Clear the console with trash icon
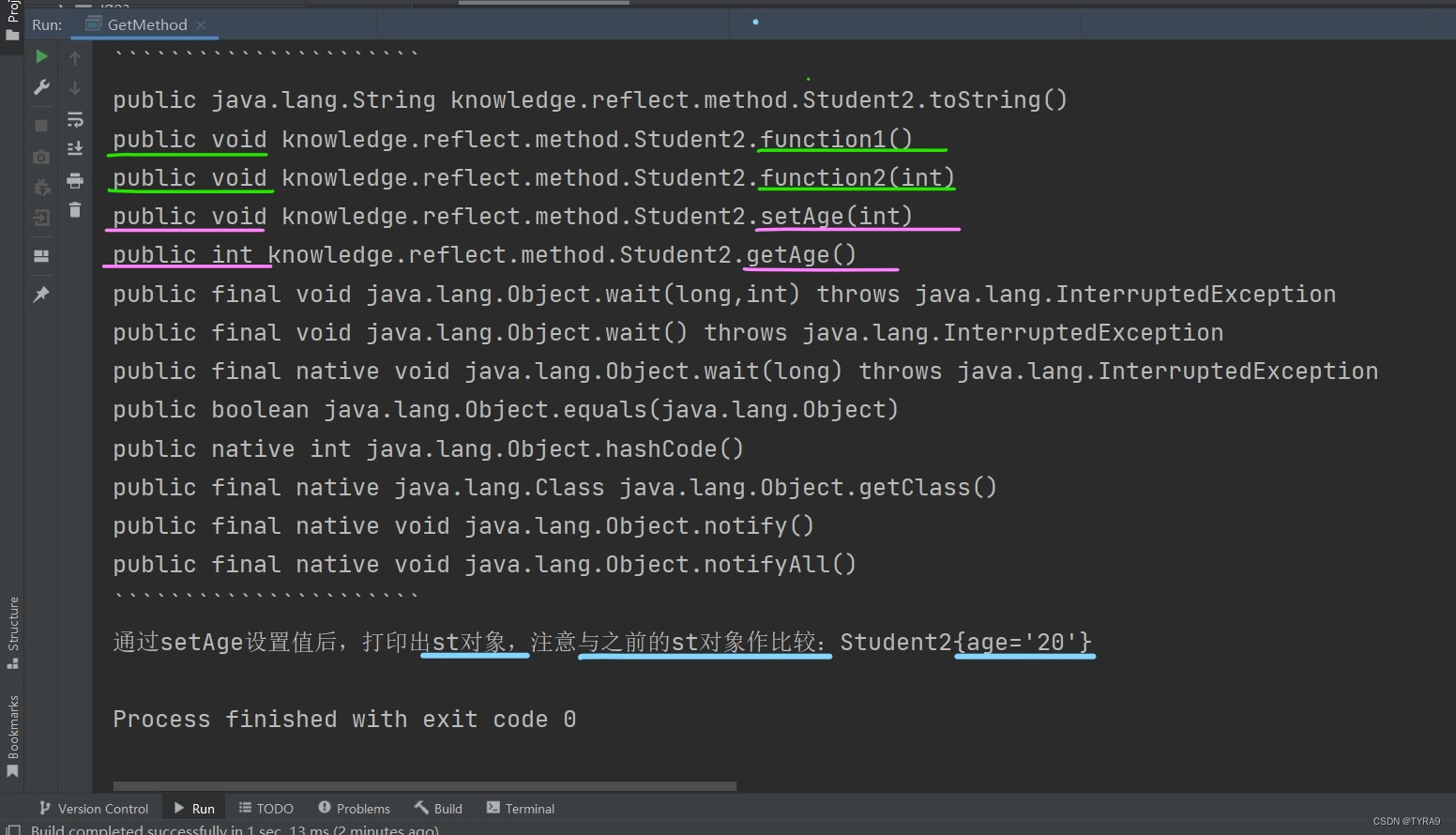The image size is (1456, 835). (x=75, y=209)
